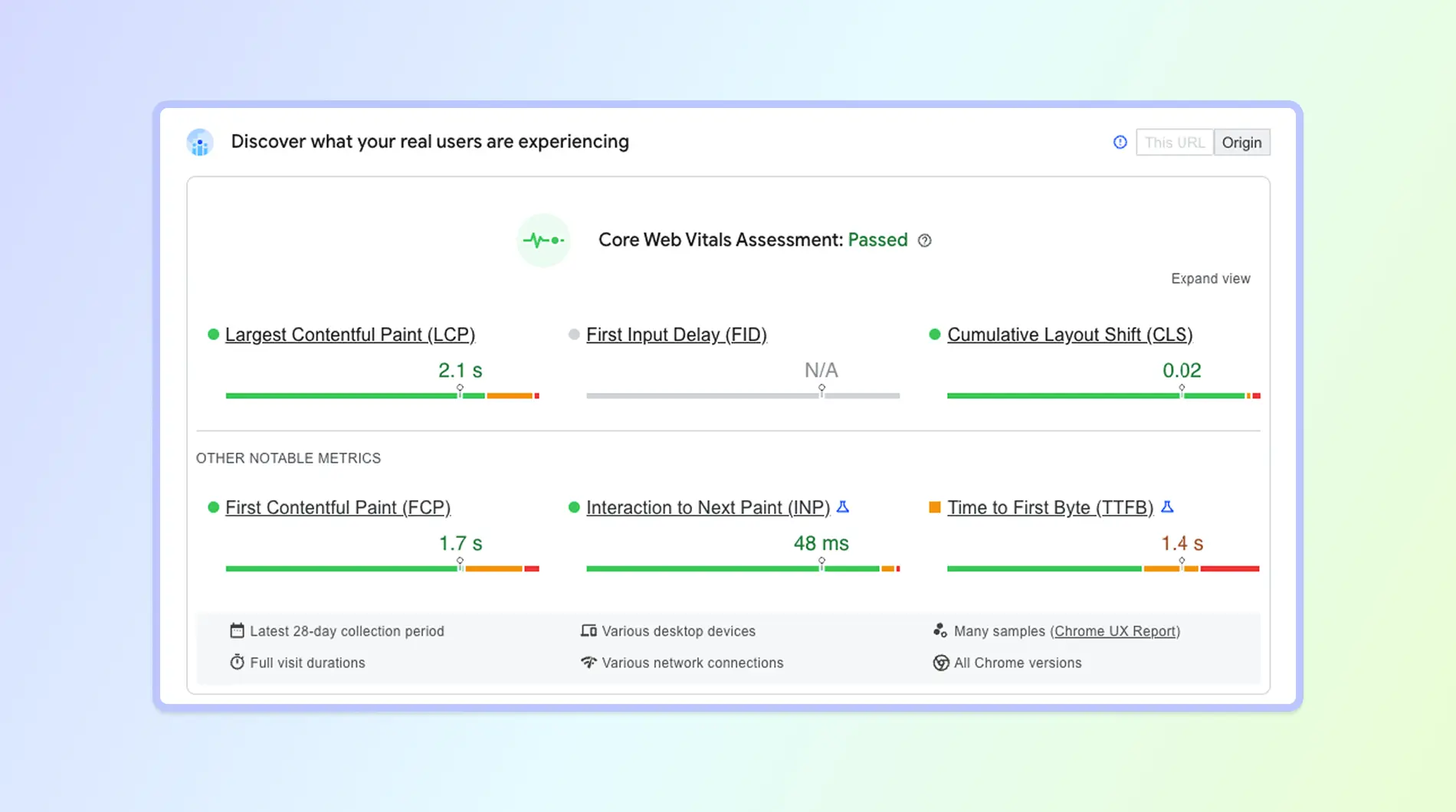Click the Chrome icon beside All Chrome versions
This screenshot has height=812, width=1456.
tap(940, 663)
